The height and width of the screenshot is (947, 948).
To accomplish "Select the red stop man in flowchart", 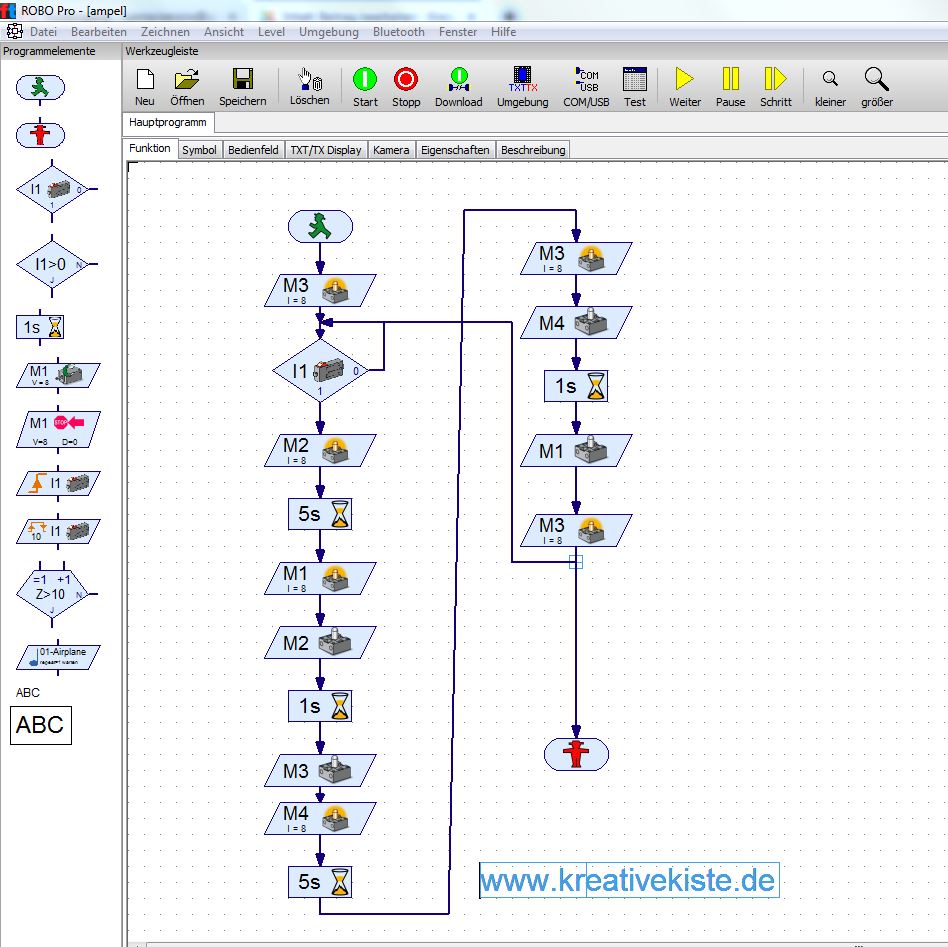I will (576, 754).
